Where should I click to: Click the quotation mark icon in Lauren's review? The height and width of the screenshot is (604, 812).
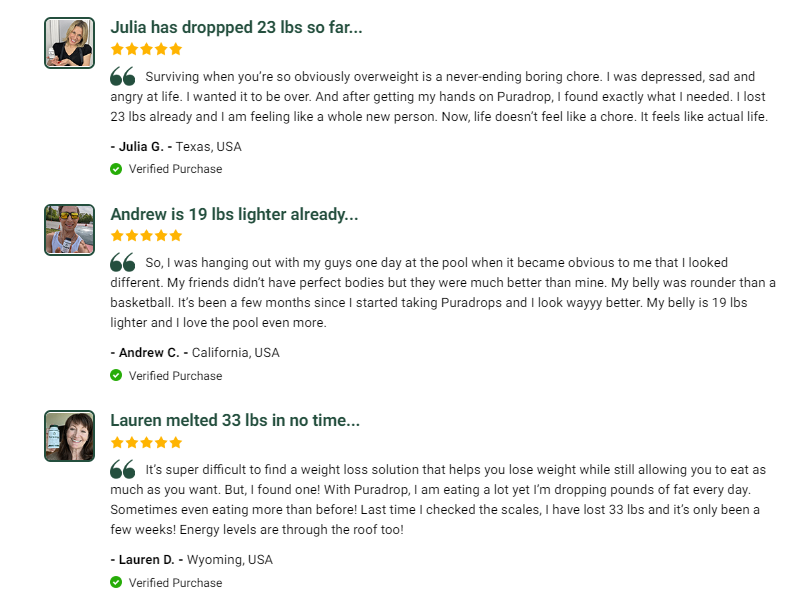[x=123, y=470]
